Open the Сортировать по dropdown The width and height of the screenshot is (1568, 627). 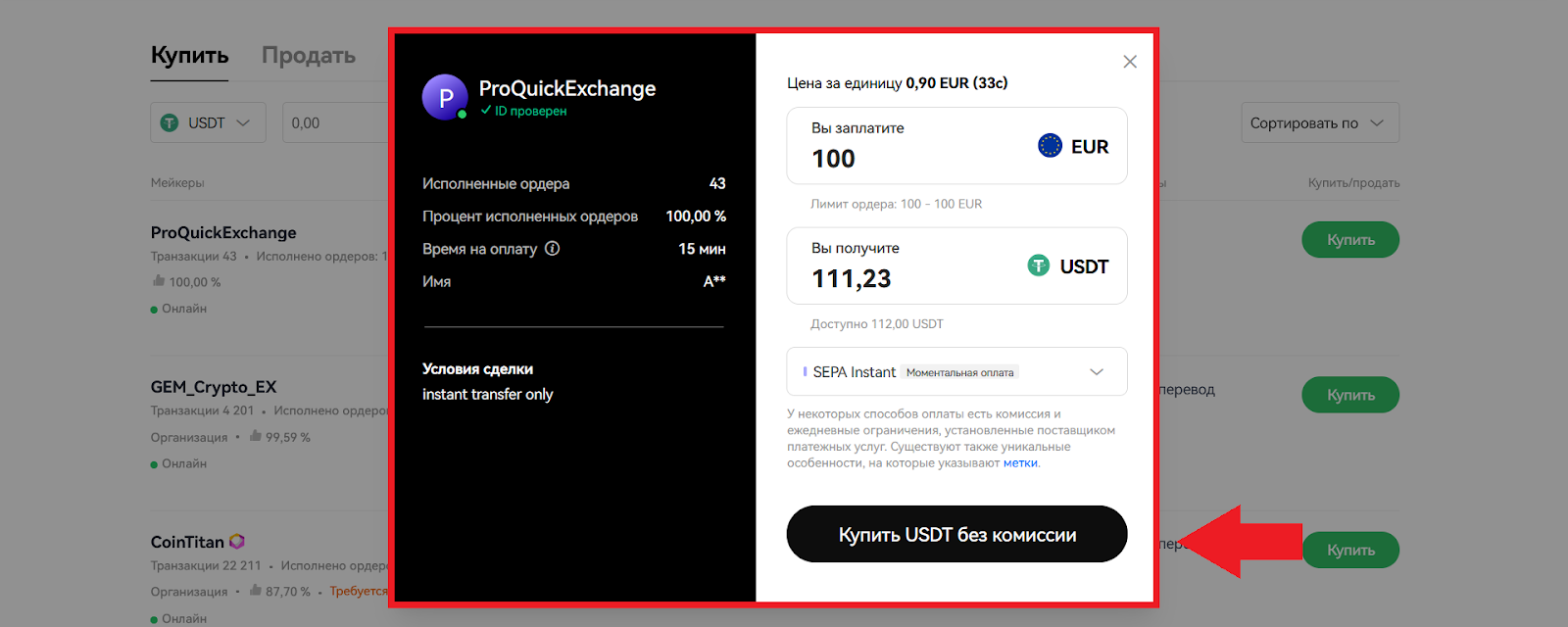pos(1319,123)
